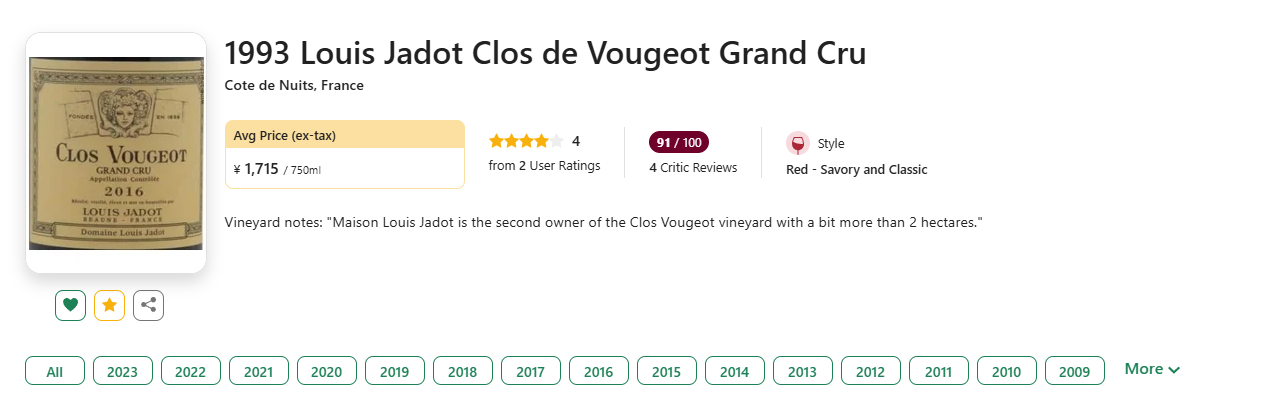The width and height of the screenshot is (1272, 410).
Task: Choose the 2016 vintage filter
Action: 599,371
